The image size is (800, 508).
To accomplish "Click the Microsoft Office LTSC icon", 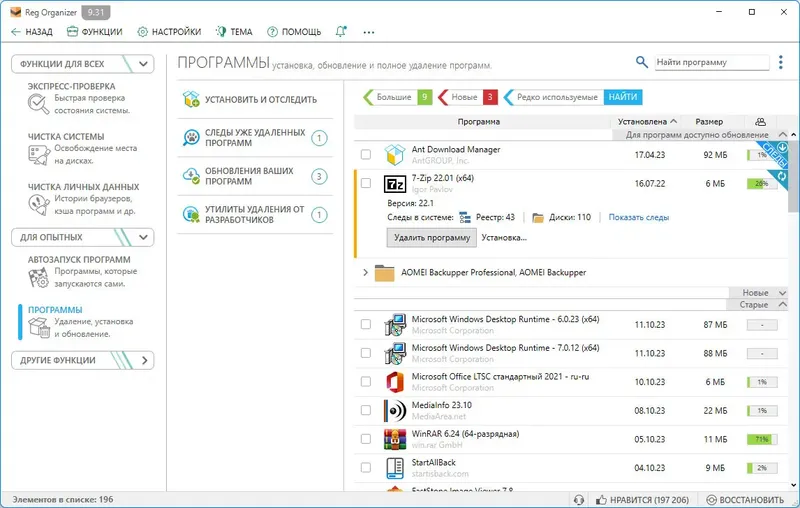I will 394,382.
